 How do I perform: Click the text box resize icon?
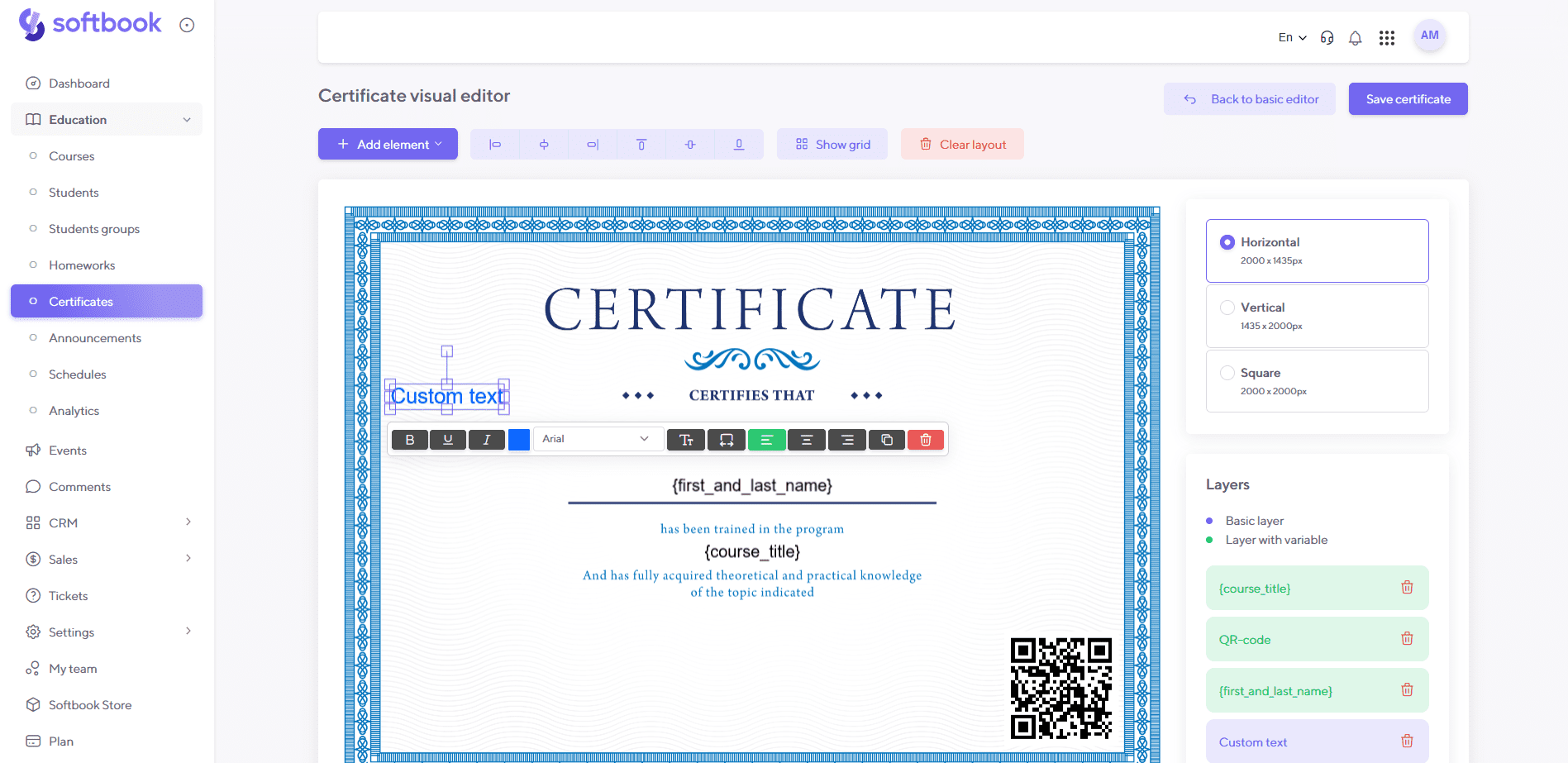coord(727,440)
